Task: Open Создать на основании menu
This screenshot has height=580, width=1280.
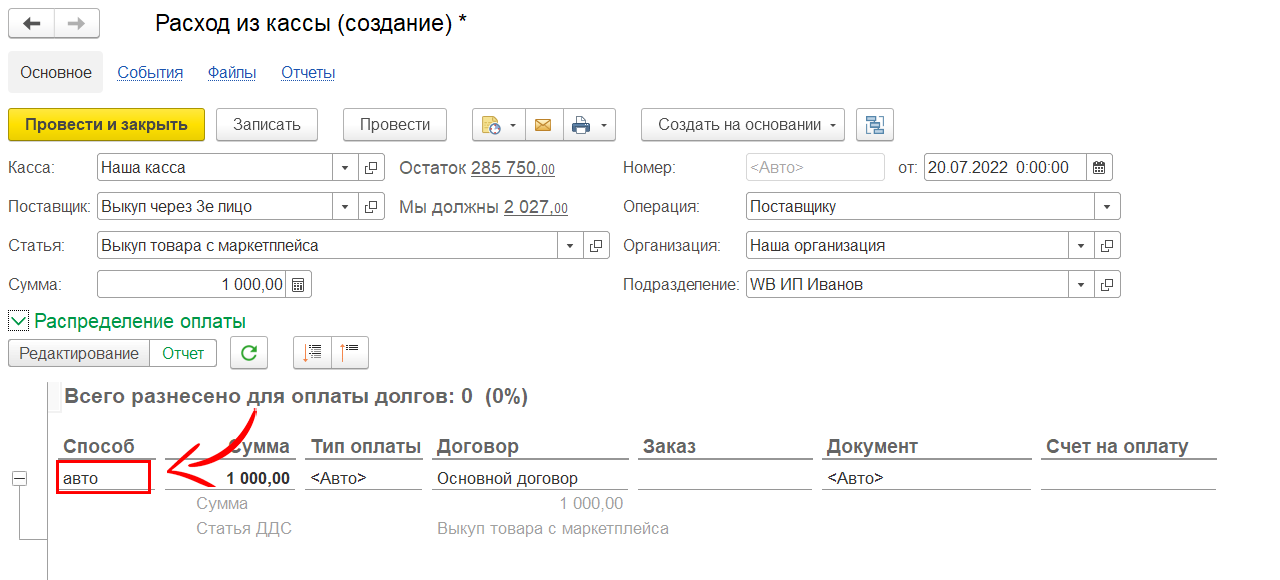Action: coord(743,125)
